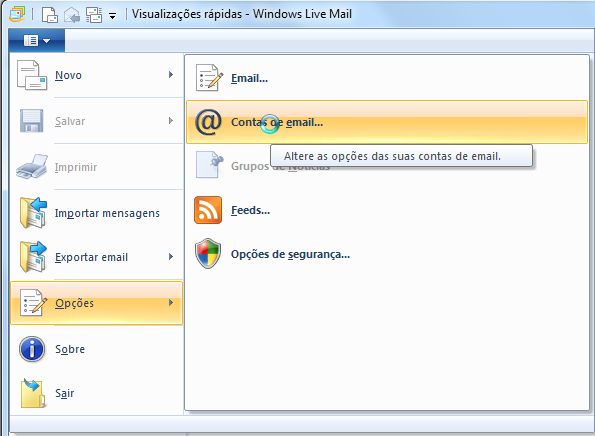This screenshot has height=436, width=595.
Task: Select the Opções menu entry
Action: pos(96,303)
